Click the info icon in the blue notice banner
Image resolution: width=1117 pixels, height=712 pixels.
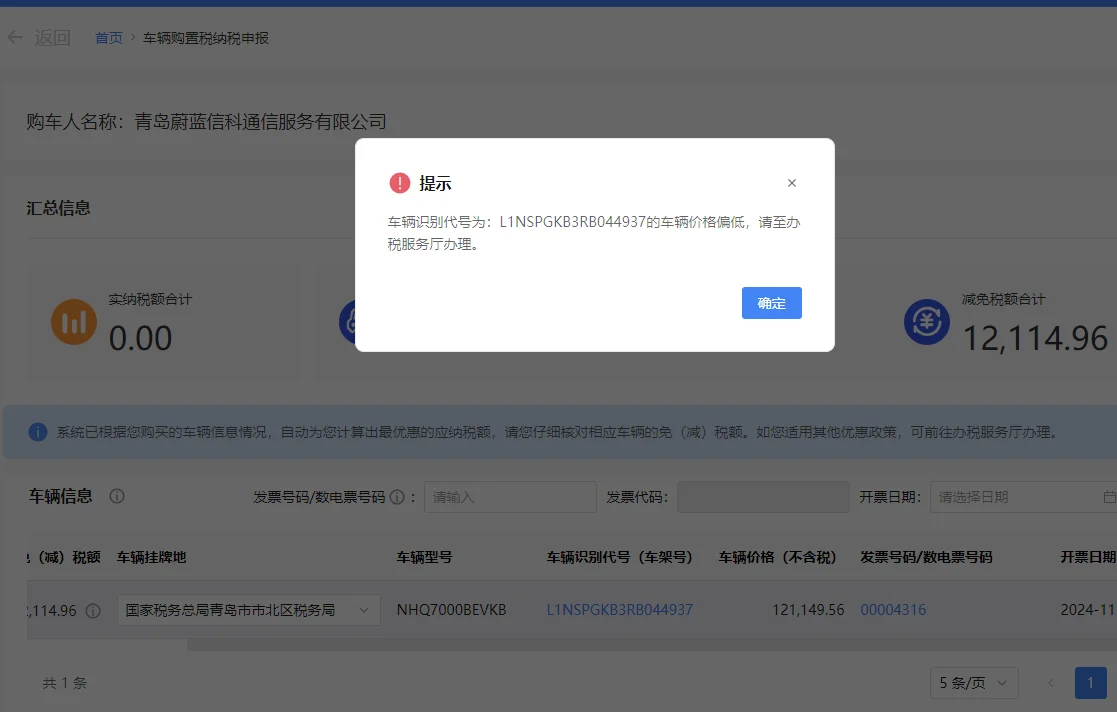tap(38, 432)
